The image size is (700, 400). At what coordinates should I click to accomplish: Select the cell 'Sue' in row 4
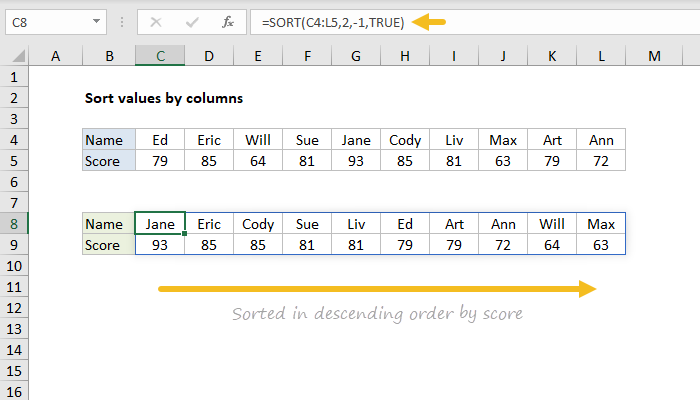tap(307, 140)
